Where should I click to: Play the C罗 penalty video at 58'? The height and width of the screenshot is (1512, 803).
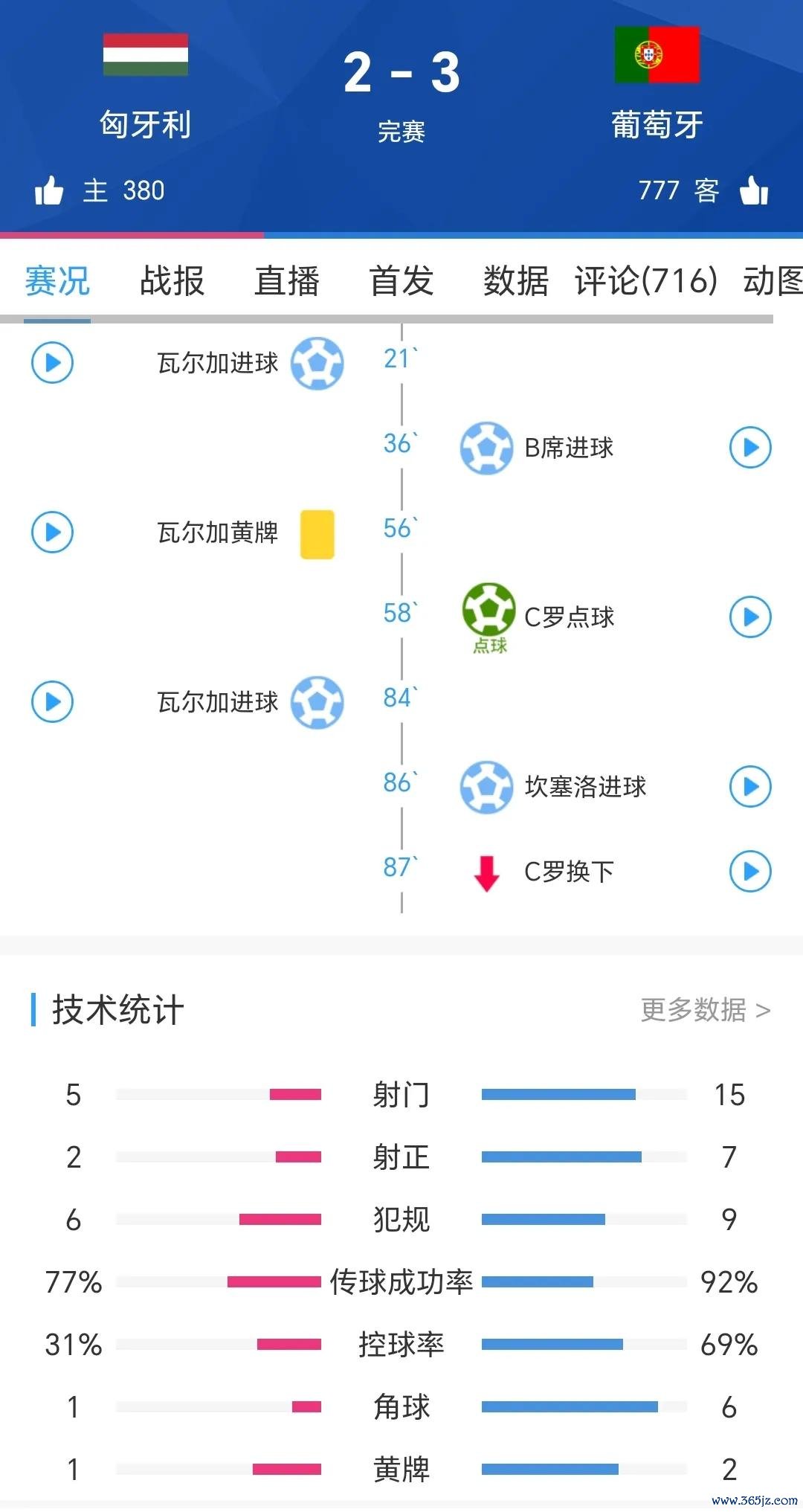coord(750,617)
